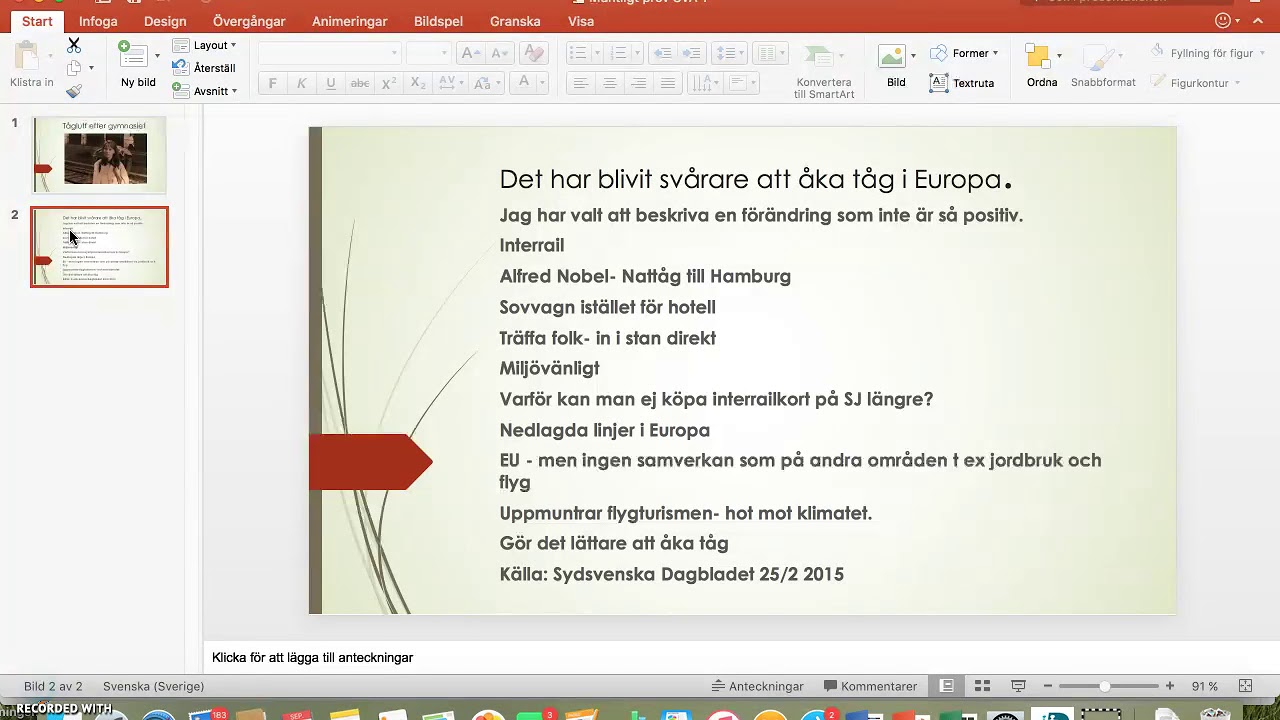This screenshot has height=720, width=1280.
Task: Open Ordna arrange menu
Action: (x=1042, y=65)
